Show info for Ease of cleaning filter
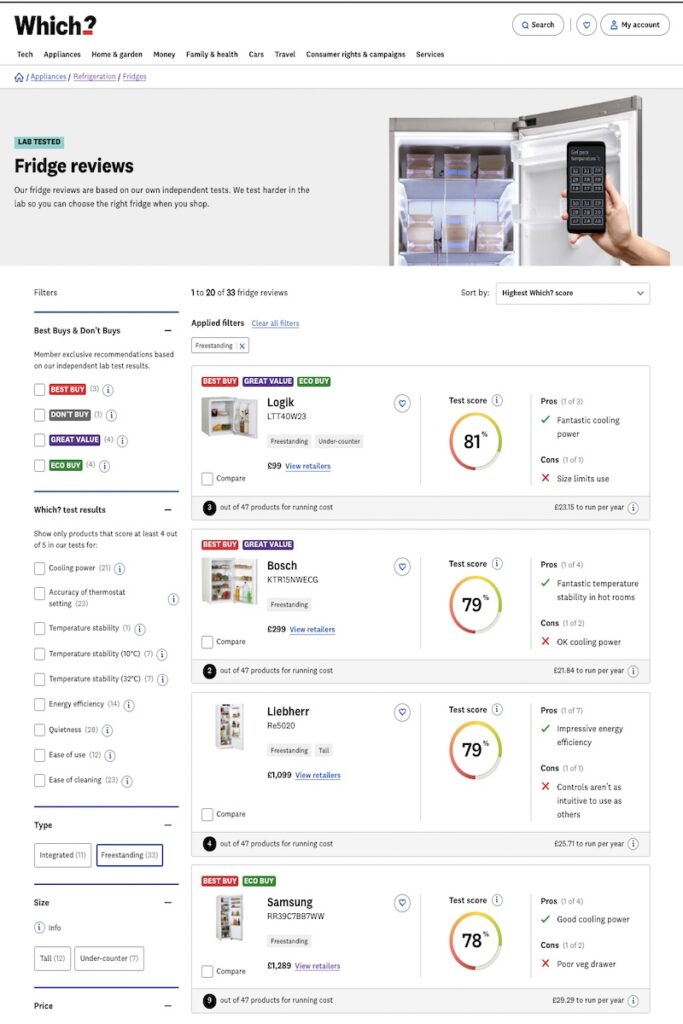Image resolution: width=683 pixels, height=1024 pixels. click(127, 781)
